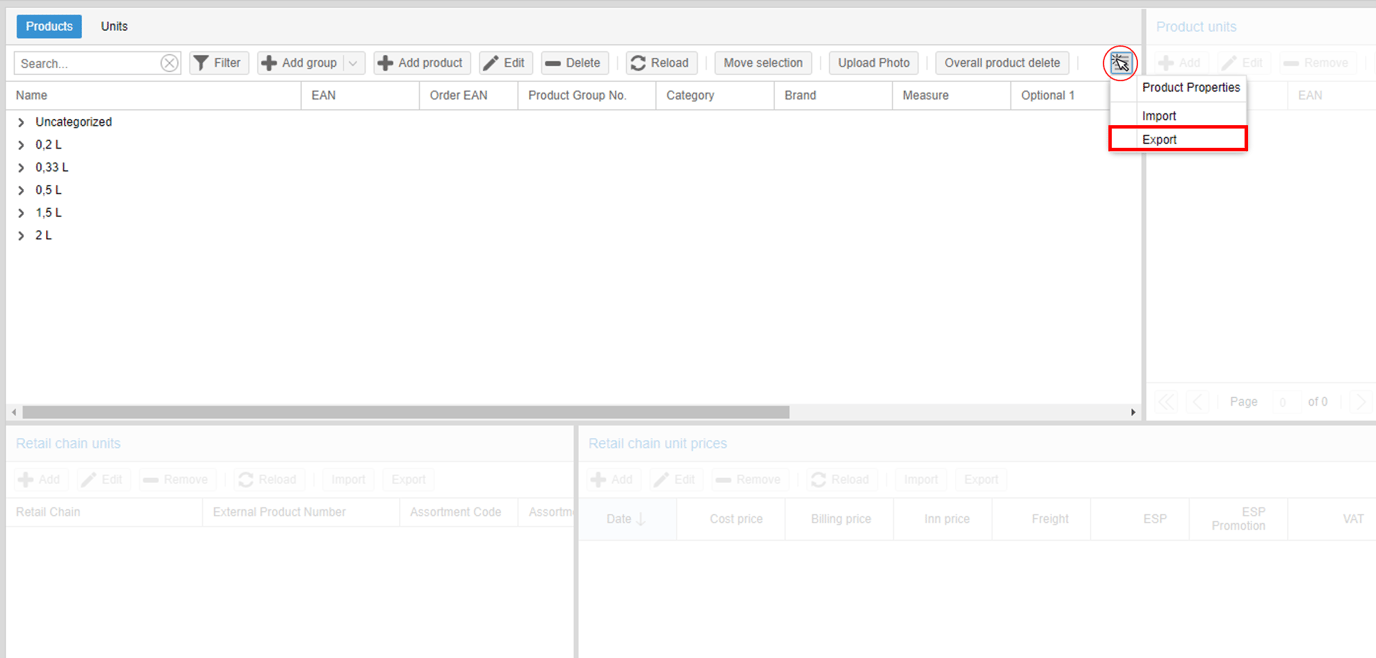This screenshot has height=658, width=1376.
Task: Switch to the Products tab
Action: coord(49,27)
